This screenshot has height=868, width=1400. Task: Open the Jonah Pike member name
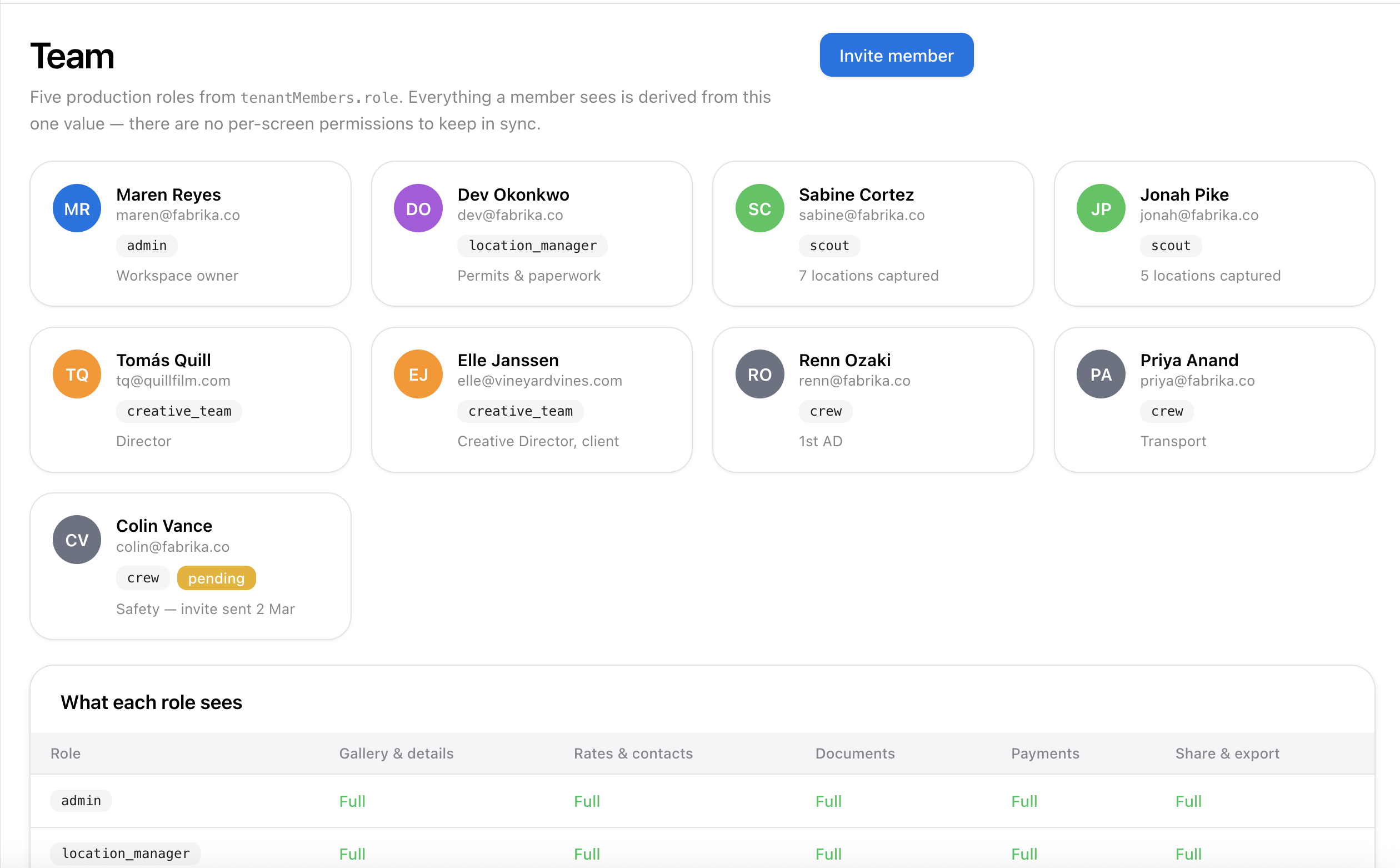tap(1184, 194)
